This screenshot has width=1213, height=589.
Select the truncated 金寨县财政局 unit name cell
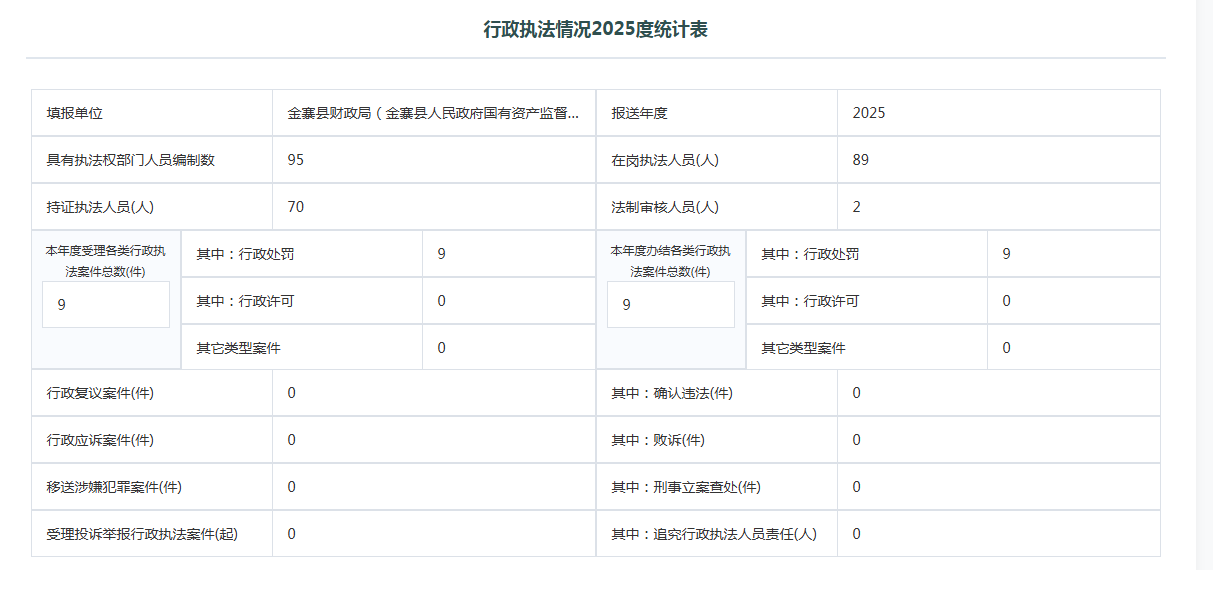pos(433,113)
